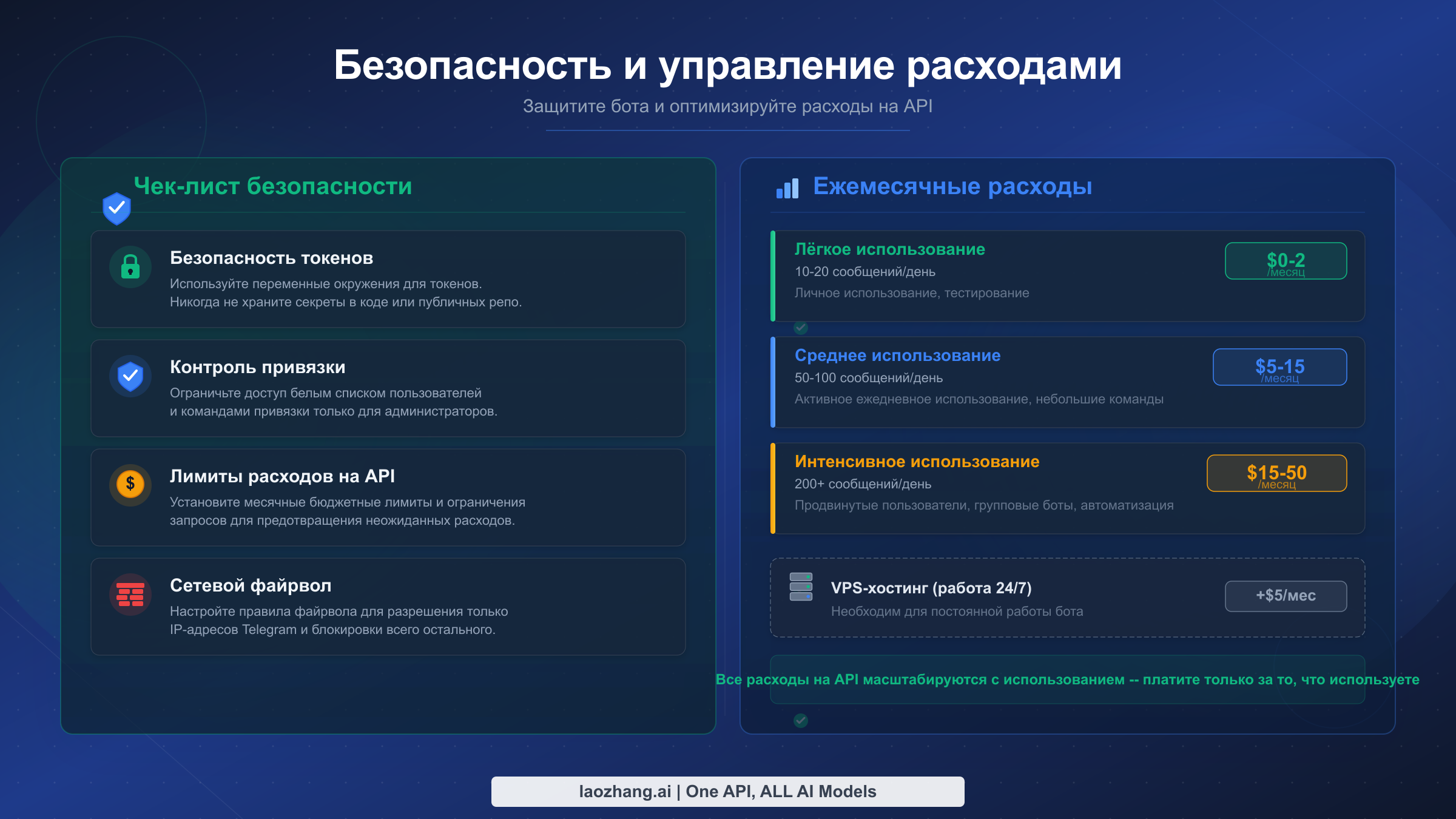
Task: Select the red firewall brick icon for Сетевой файрвол
Action: point(129,593)
